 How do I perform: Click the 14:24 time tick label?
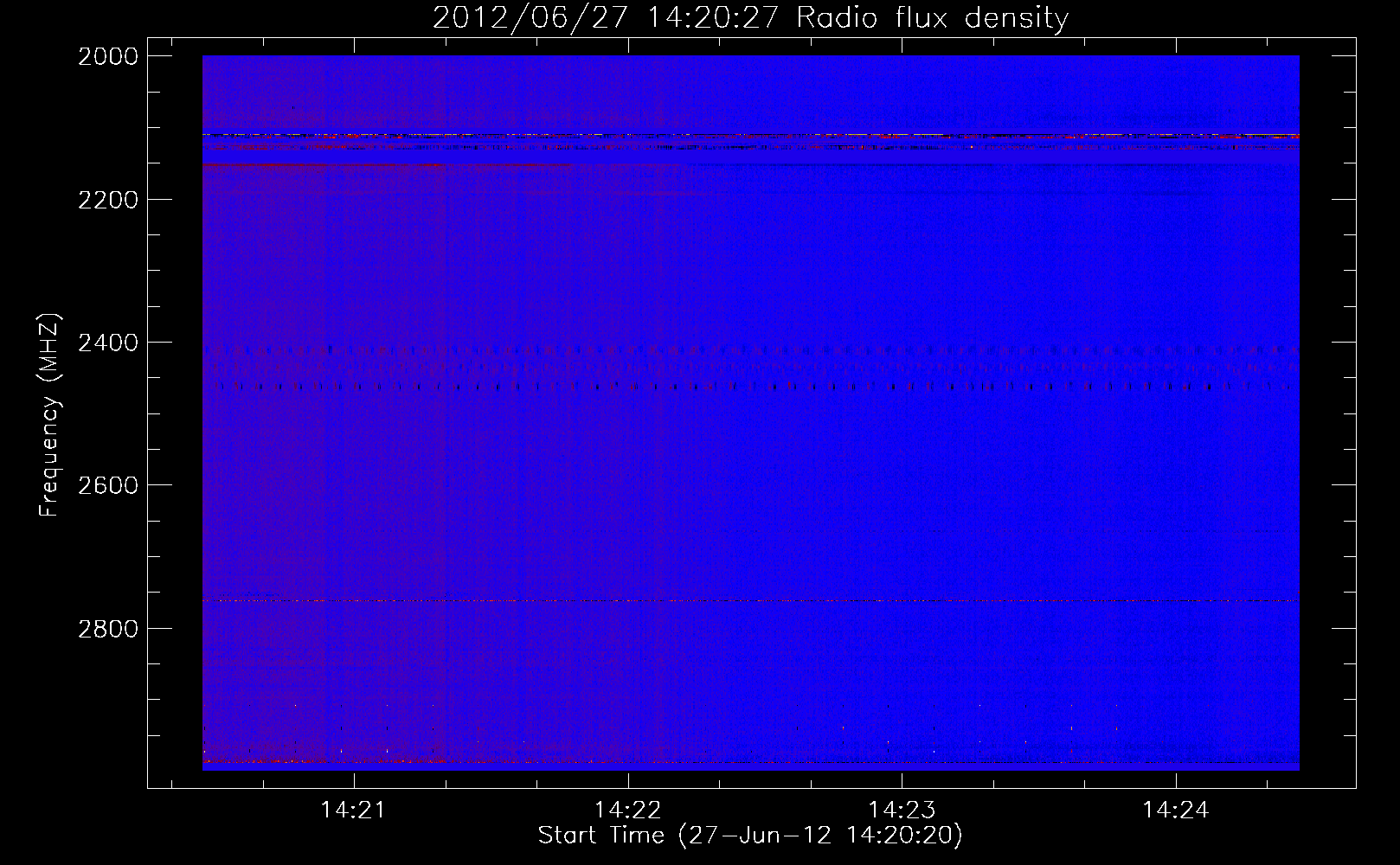[x=1175, y=811]
